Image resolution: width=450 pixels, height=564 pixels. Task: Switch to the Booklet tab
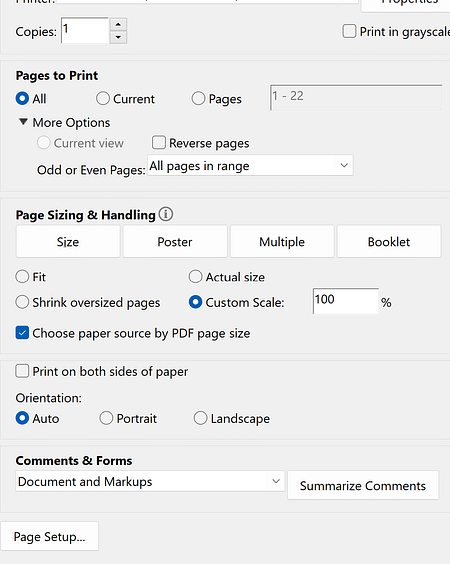point(389,241)
